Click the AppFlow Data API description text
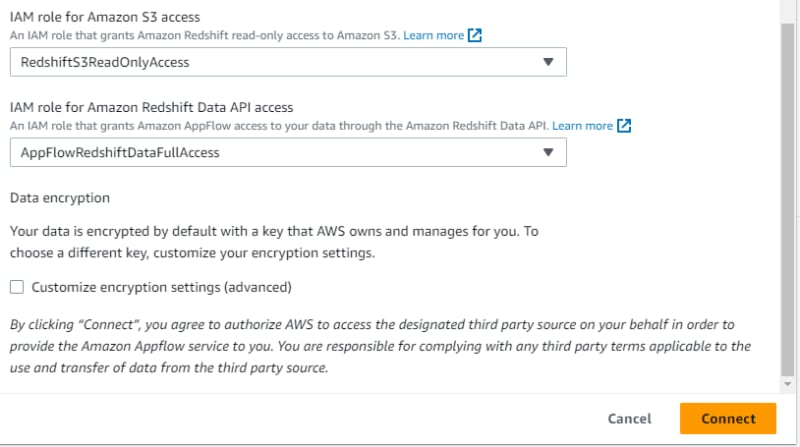This screenshot has width=800, height=447. pos(279,126)
